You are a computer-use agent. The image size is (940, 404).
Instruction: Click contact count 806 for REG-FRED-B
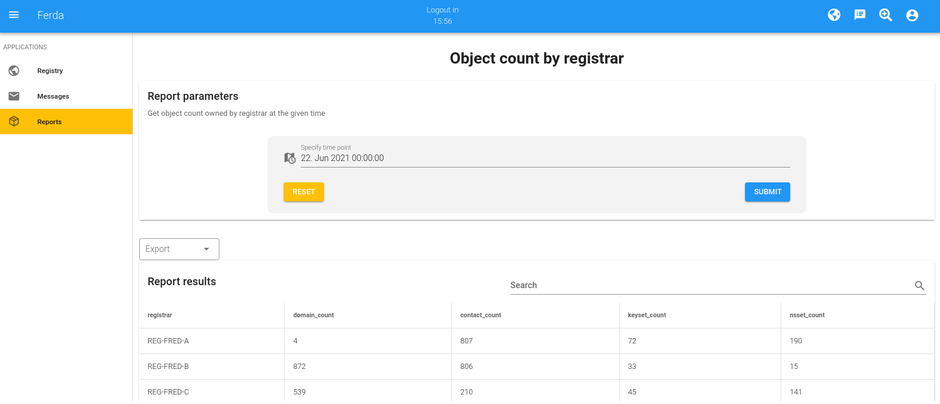pyautogui.click(x=466, y=366)
